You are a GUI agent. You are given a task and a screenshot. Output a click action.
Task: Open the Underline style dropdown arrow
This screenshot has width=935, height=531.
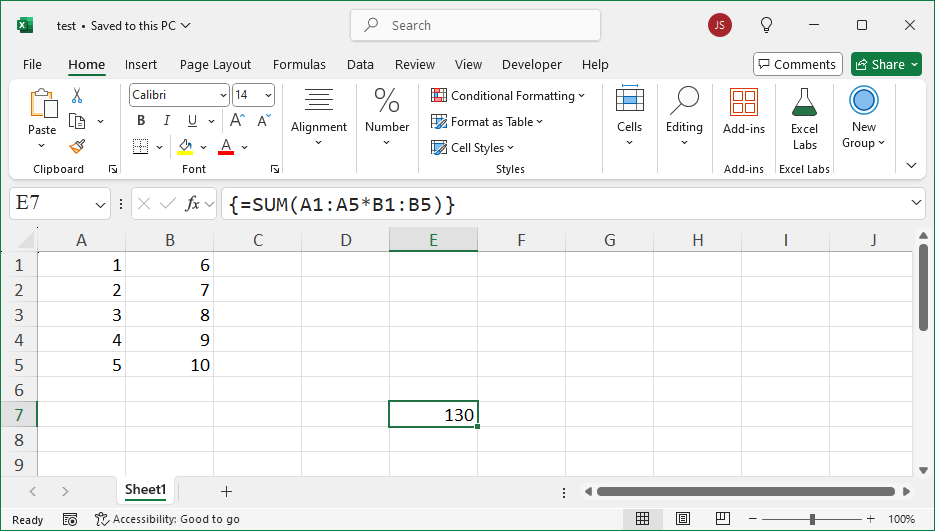pyautogui.click(x=211, y=121)
